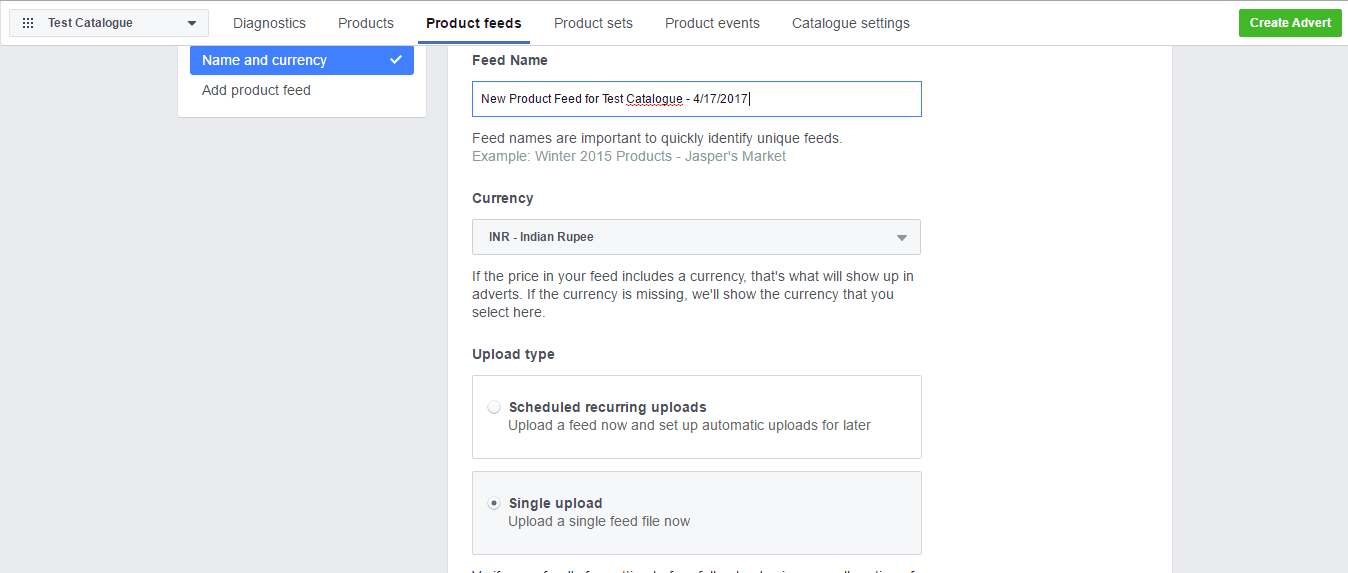
Task: Switch to the Diagnostics tab
Action: point(269,23)
